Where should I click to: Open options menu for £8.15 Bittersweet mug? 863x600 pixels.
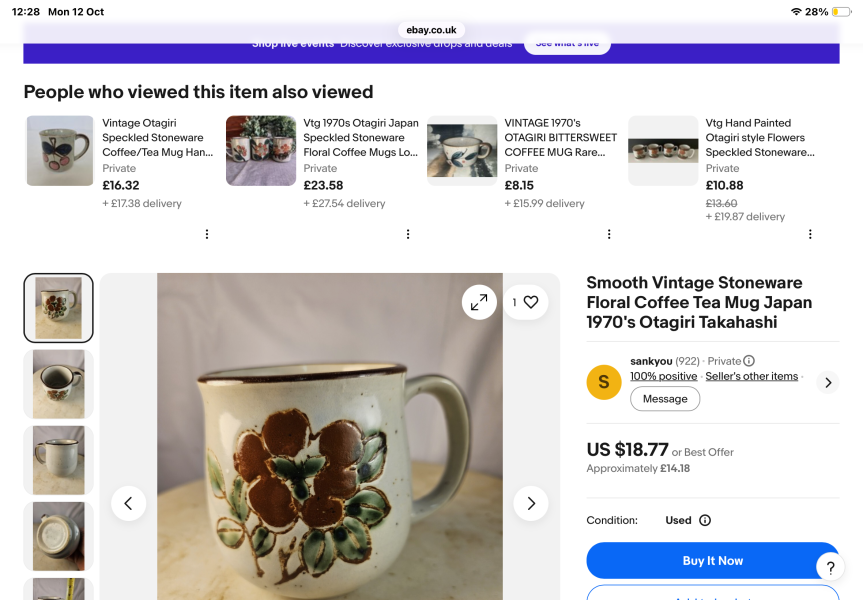point(609,234)
